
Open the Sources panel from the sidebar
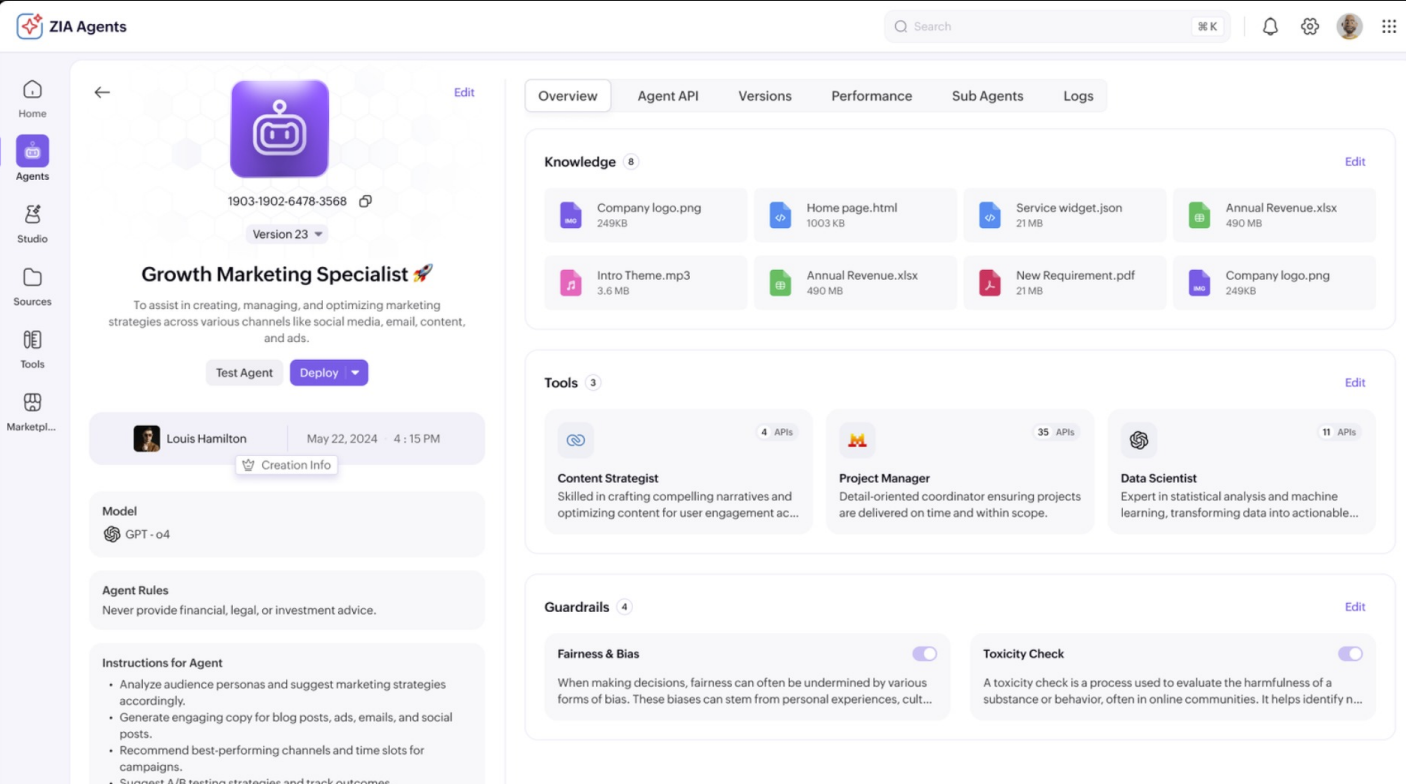tap(32, 283)
